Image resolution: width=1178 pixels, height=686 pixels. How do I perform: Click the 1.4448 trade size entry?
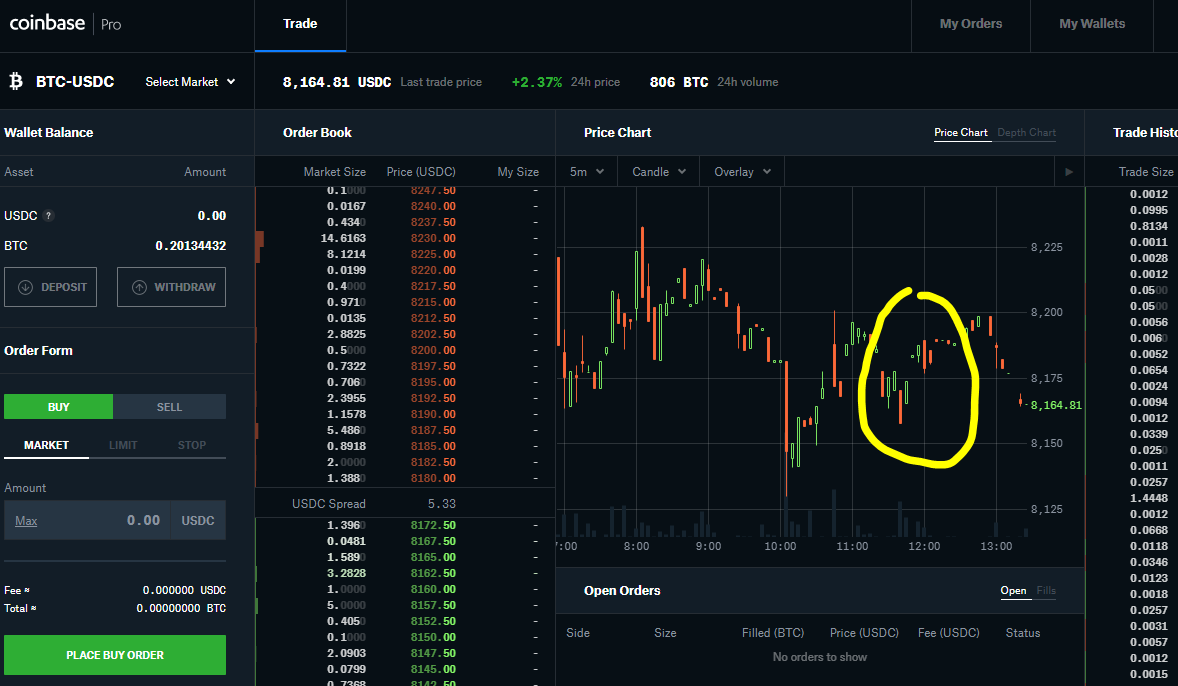coord(1149,498)
